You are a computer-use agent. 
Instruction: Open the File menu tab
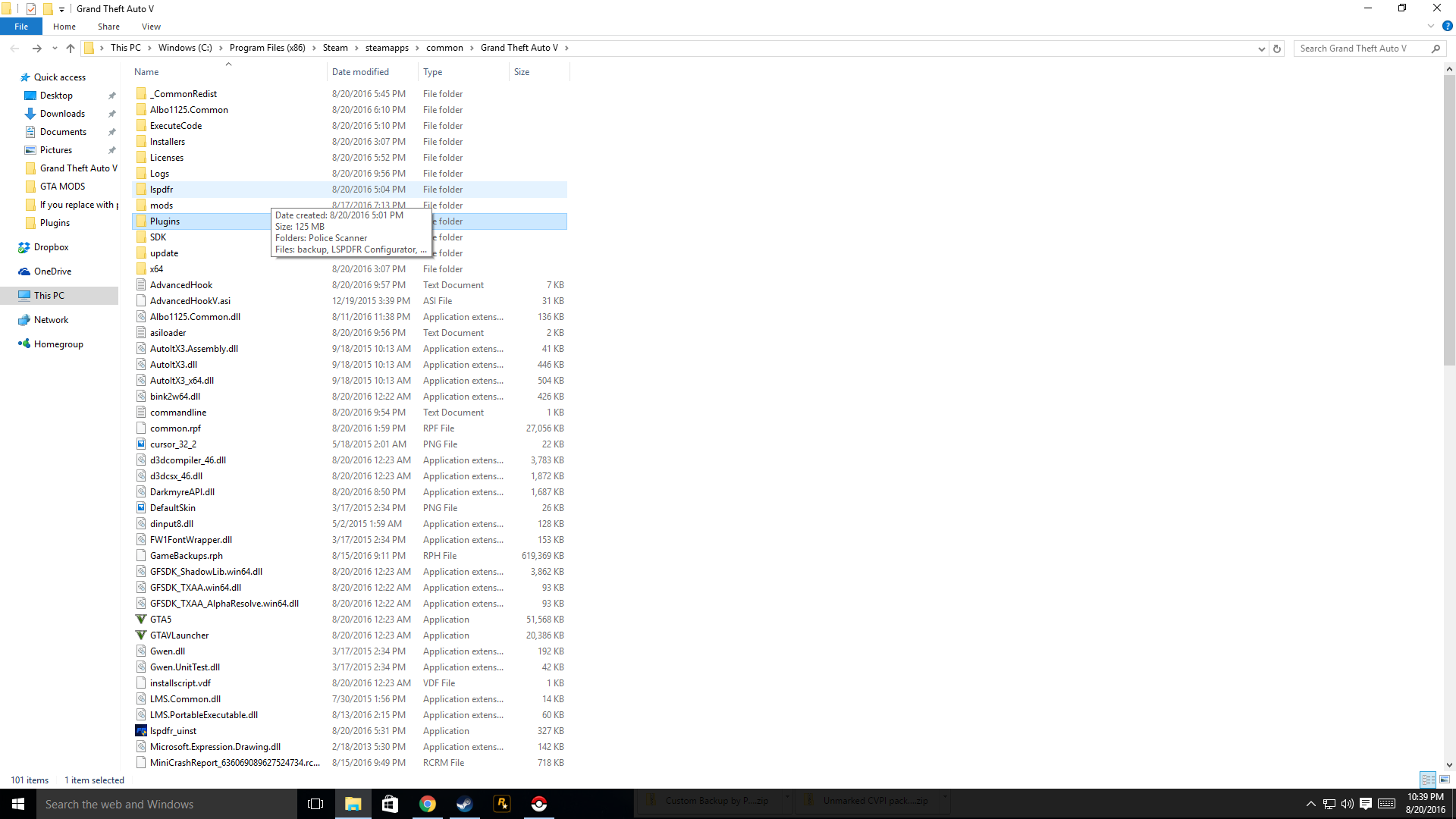[x=21, y=27]
